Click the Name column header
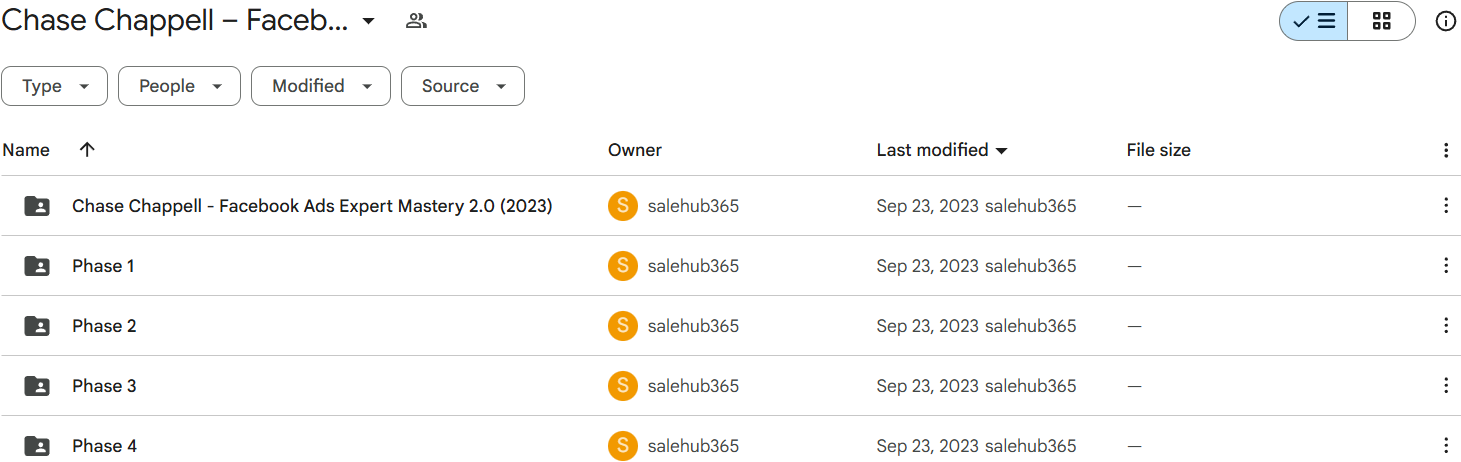1461x462 pixels. (x=26, y=150)
